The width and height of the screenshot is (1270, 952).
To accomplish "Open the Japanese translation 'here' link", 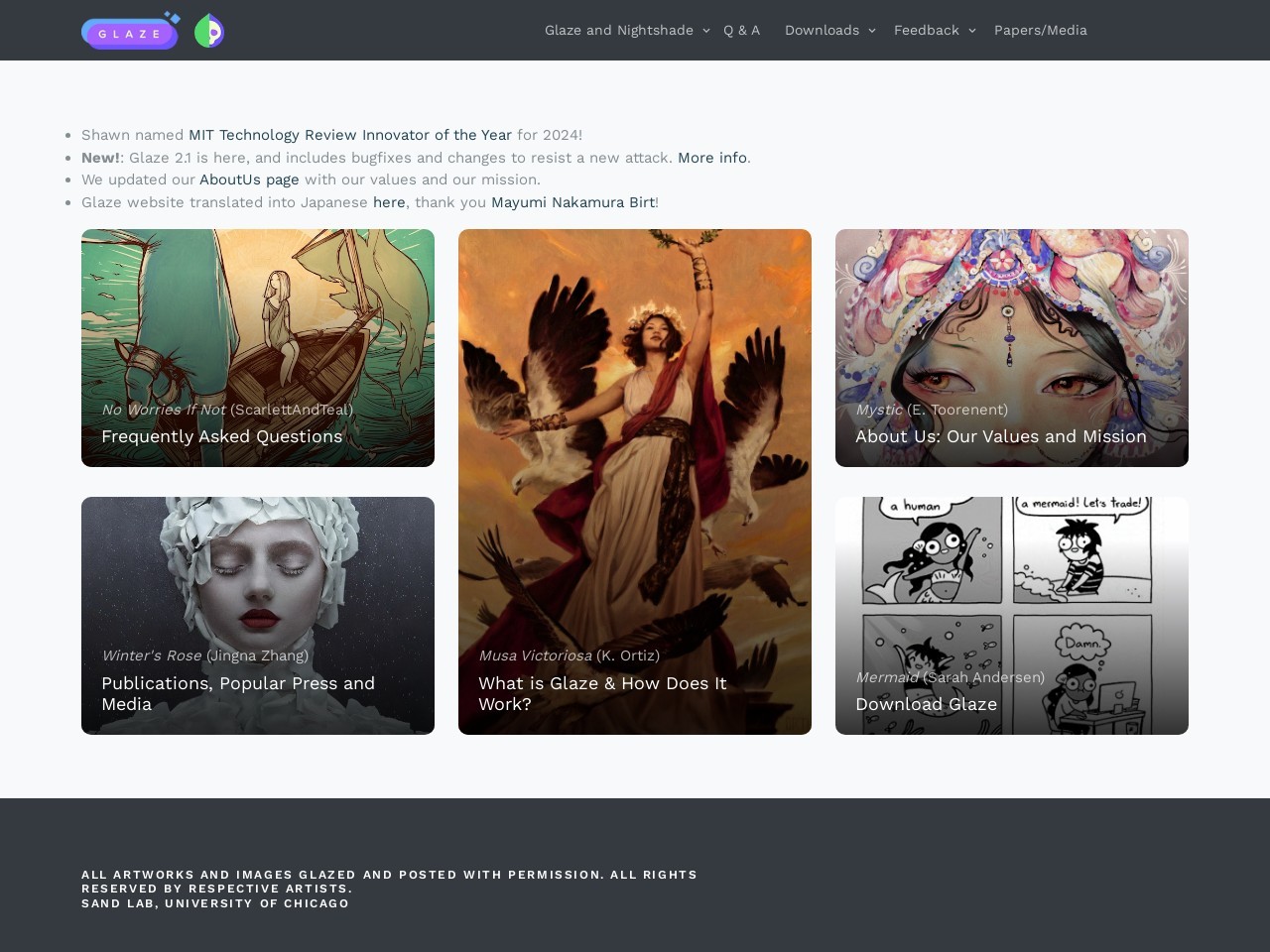I will [389, 202].
